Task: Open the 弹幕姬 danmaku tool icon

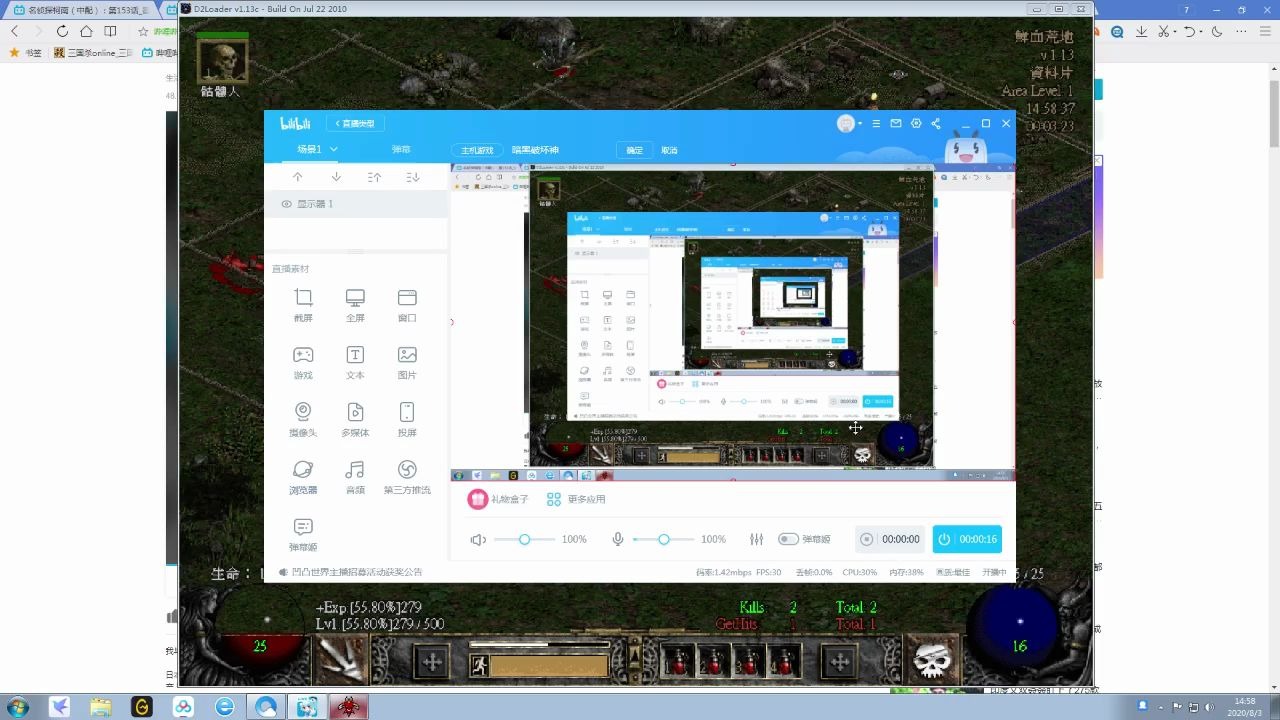Action: click(303, 534)
